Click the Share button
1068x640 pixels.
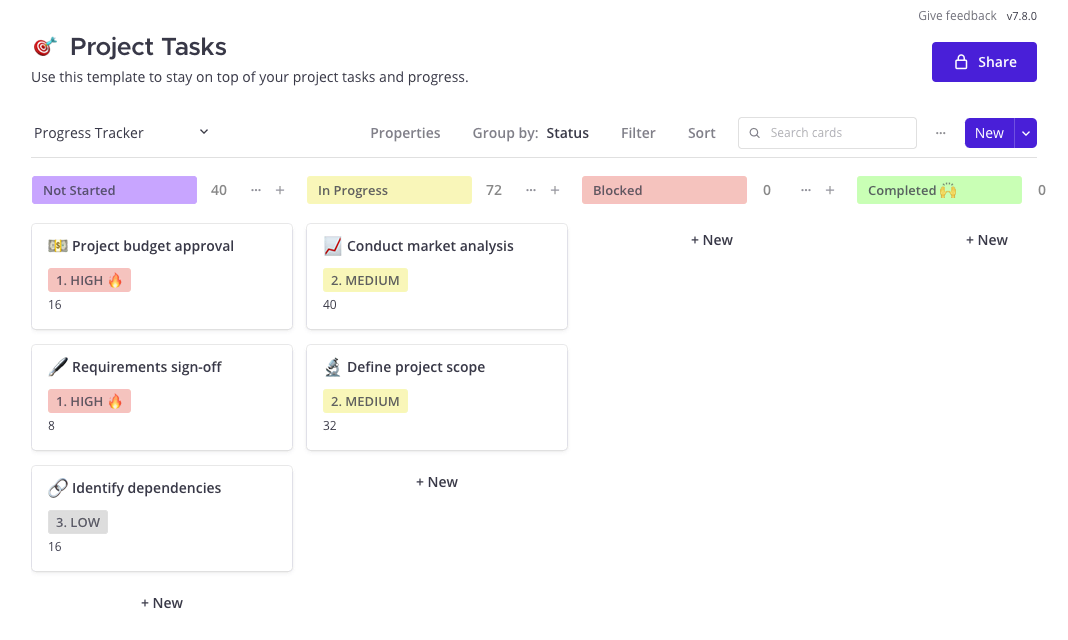984,62
